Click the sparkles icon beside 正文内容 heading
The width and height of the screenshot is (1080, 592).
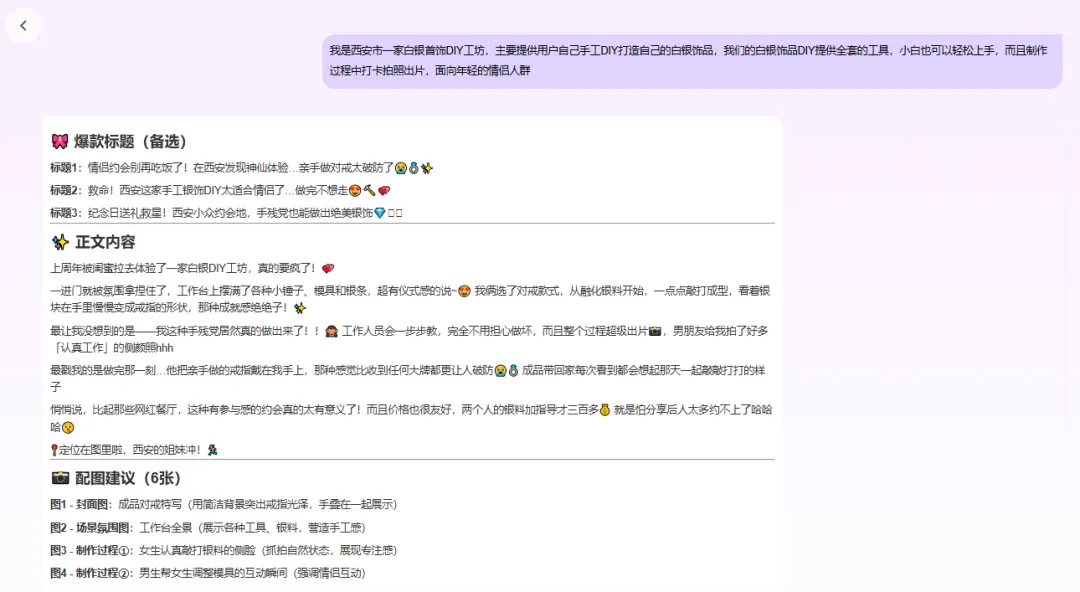(x=60, y=242)
